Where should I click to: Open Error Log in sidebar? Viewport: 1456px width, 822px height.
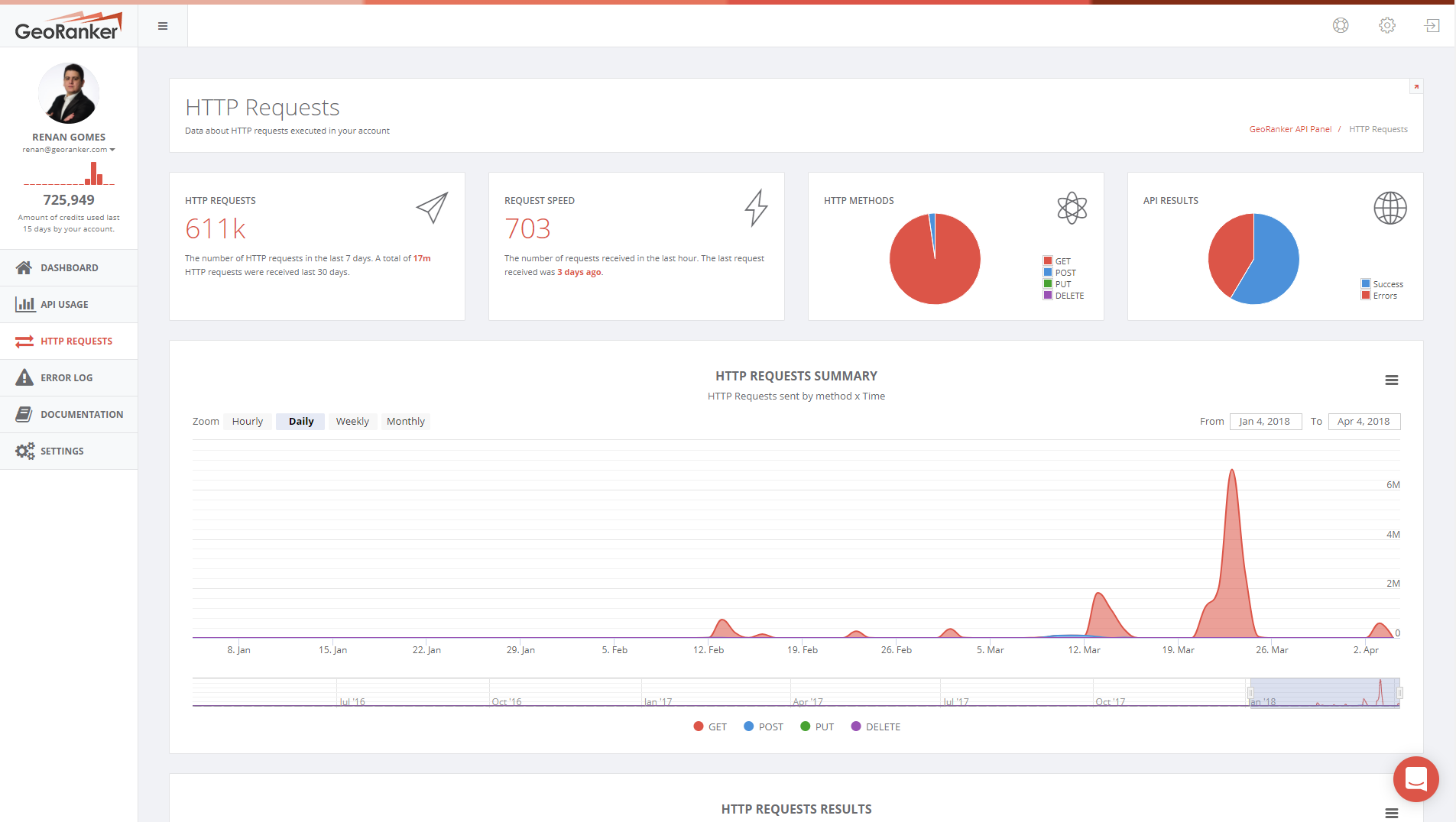[x=69, y=377]
